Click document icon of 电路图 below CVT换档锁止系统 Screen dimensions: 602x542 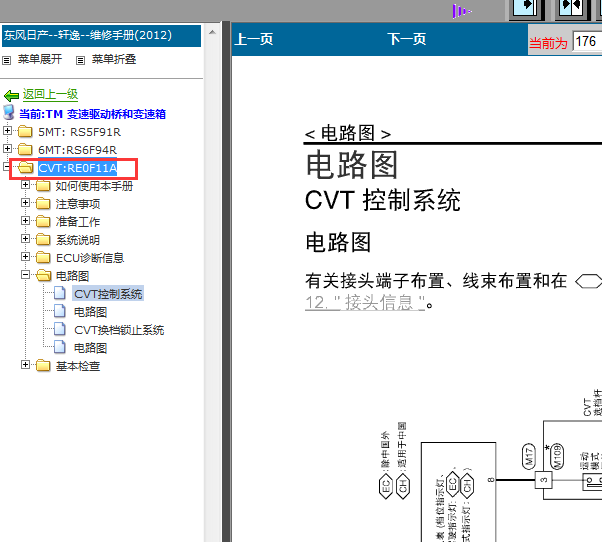coord(60,347)
